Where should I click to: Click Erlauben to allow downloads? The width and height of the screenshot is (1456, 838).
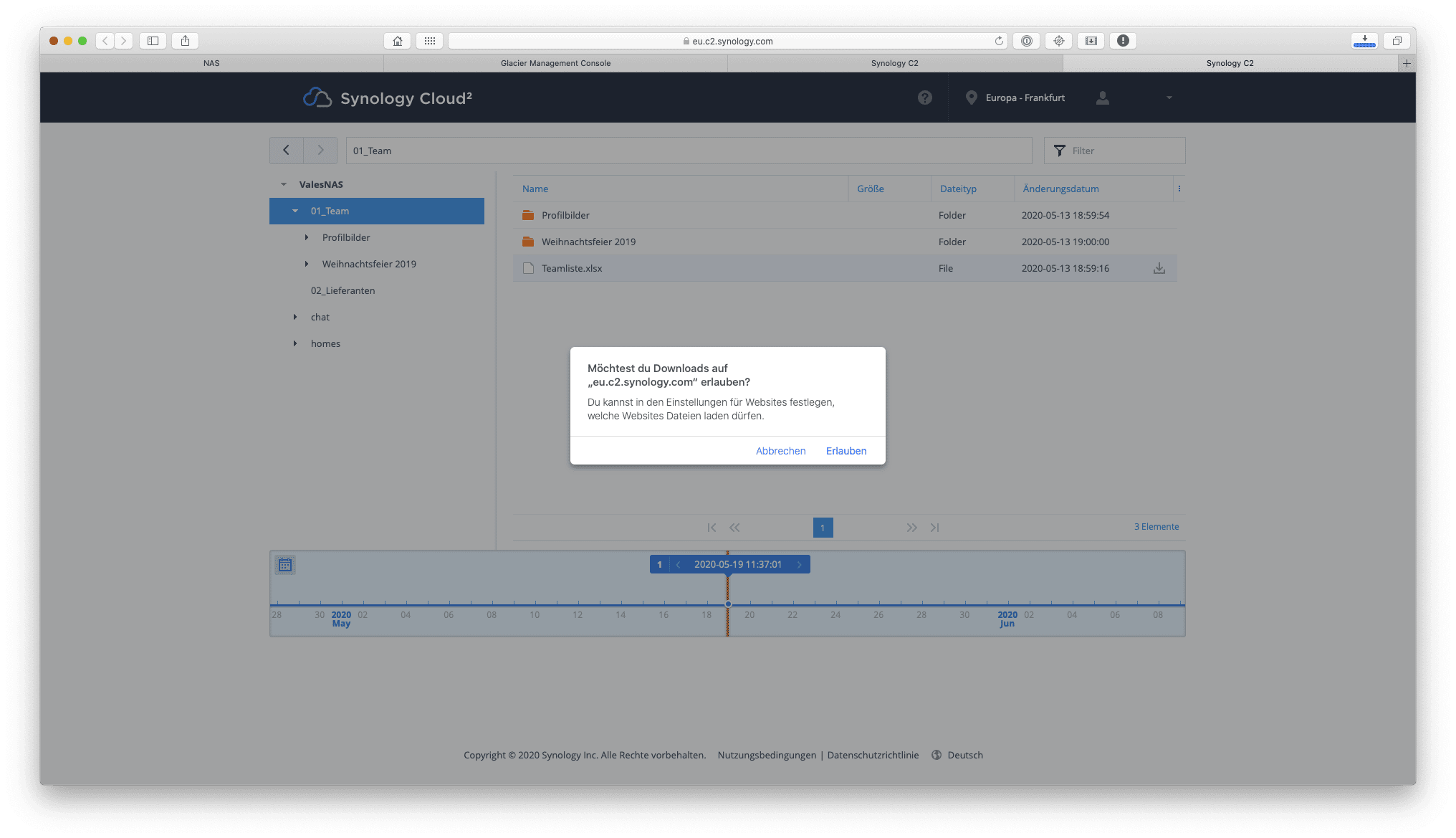[x=846, y=451]
